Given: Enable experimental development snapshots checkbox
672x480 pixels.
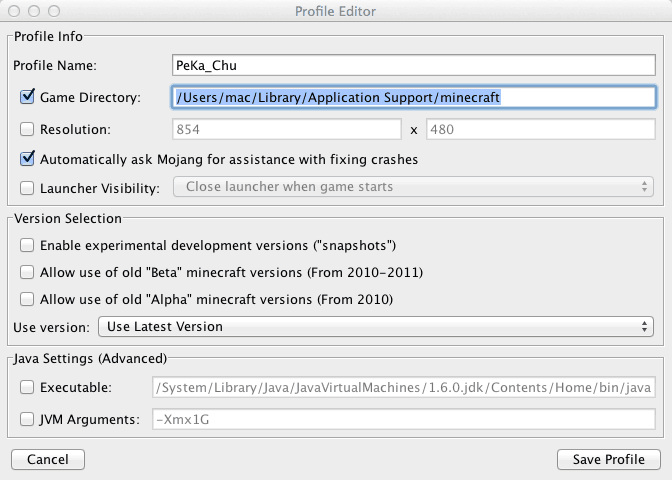Looking at the screenshot, I should pyautogui.click(x=27, y=245).
